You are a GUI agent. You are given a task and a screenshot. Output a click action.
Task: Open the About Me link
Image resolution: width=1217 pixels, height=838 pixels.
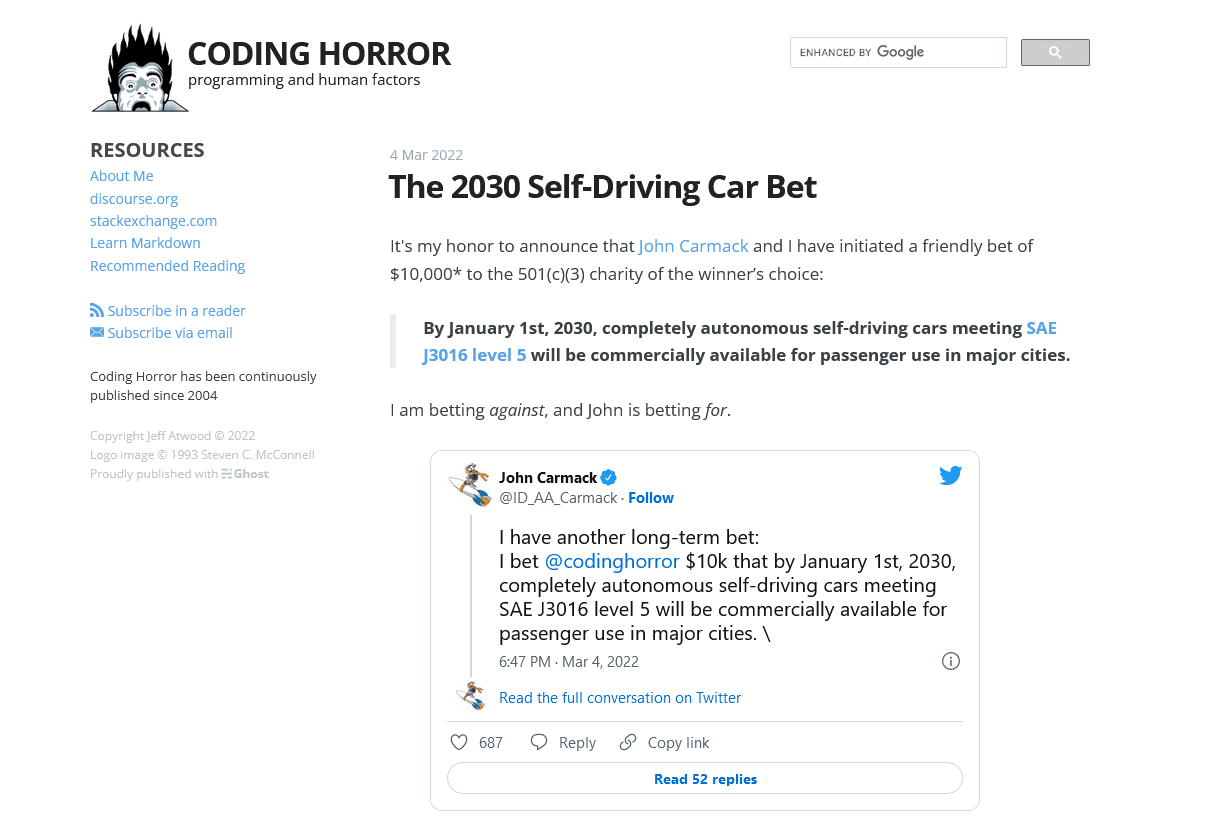tap(122, 176)
